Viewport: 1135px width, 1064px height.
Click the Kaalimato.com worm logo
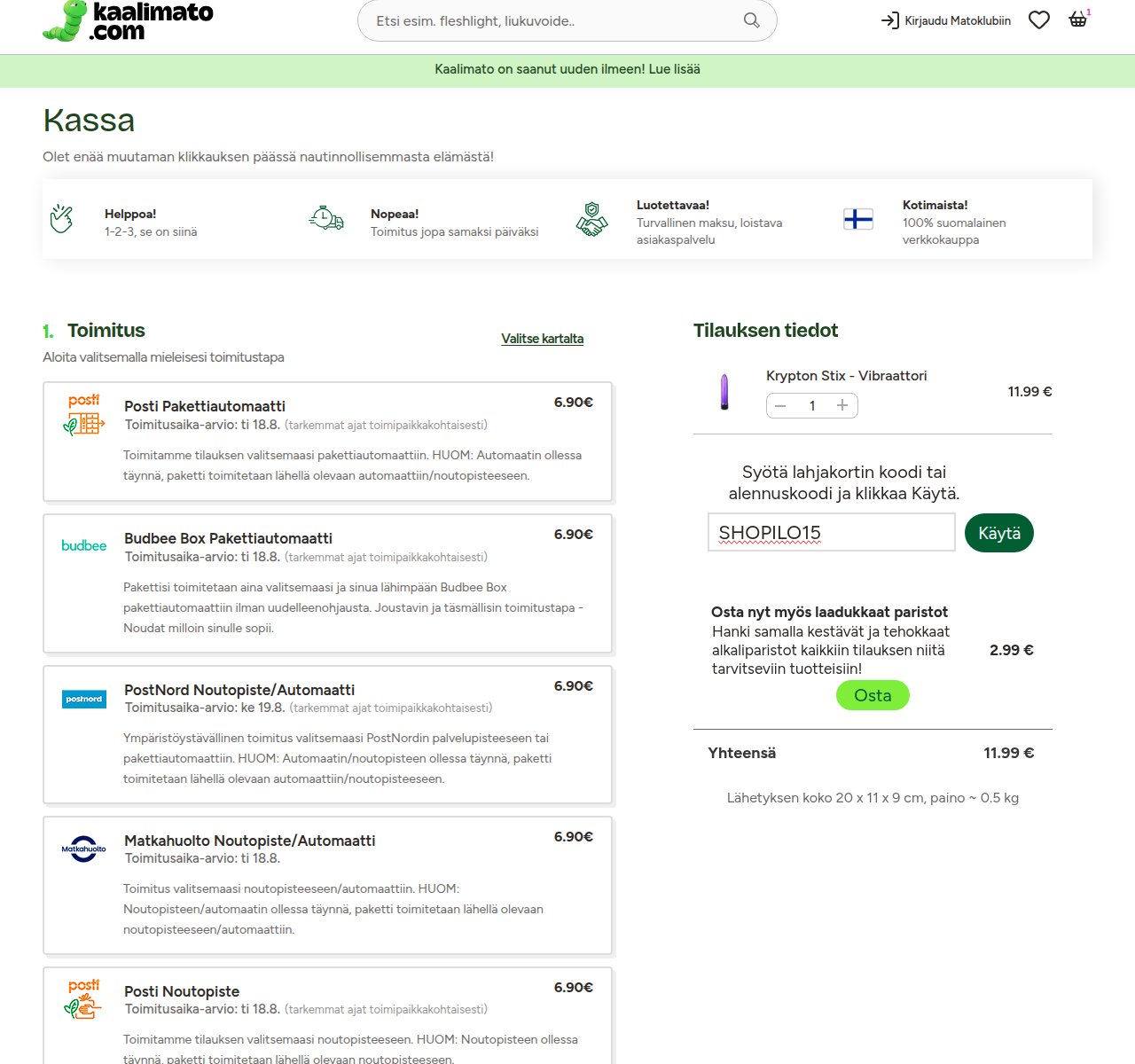(128, 21)
